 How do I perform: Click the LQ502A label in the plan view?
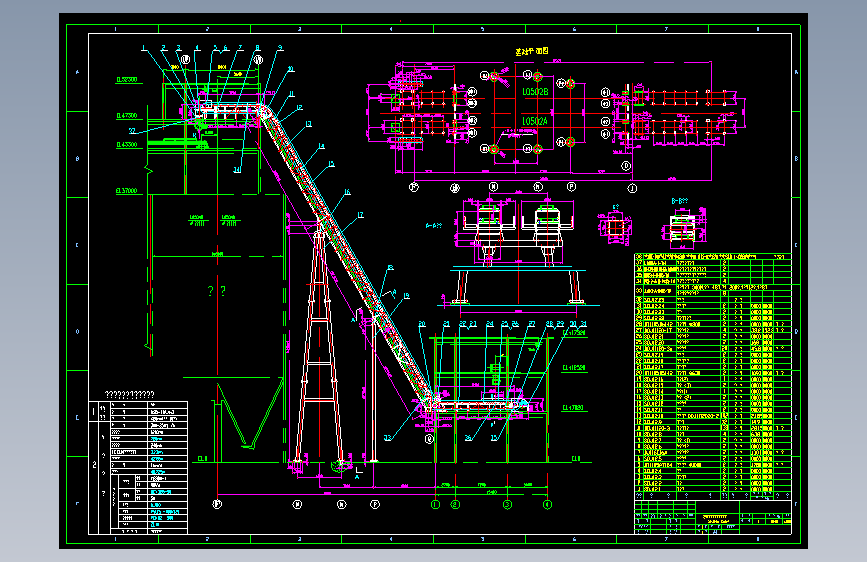pos(535,121)
